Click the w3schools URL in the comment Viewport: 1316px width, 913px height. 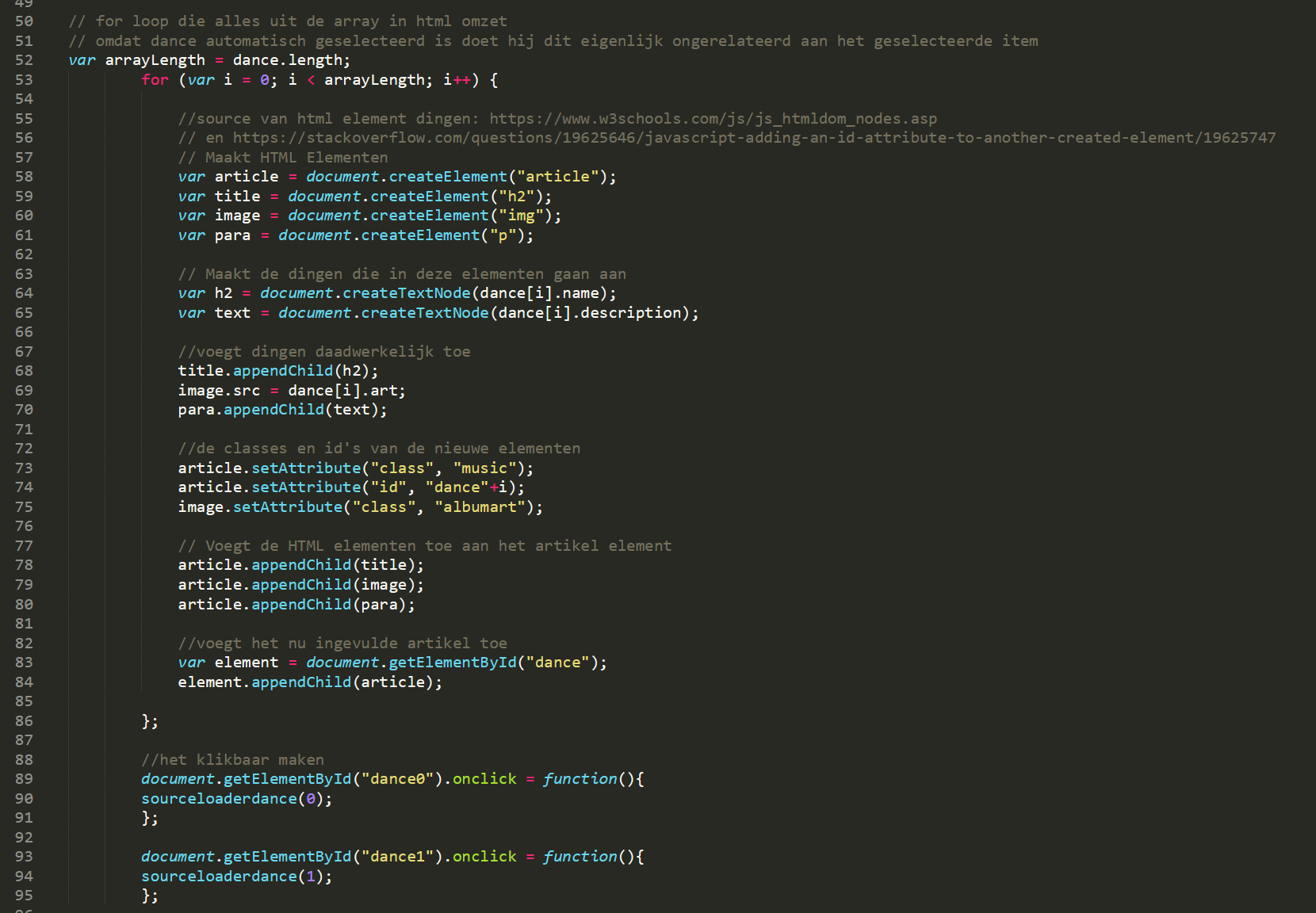click(713, 119)
